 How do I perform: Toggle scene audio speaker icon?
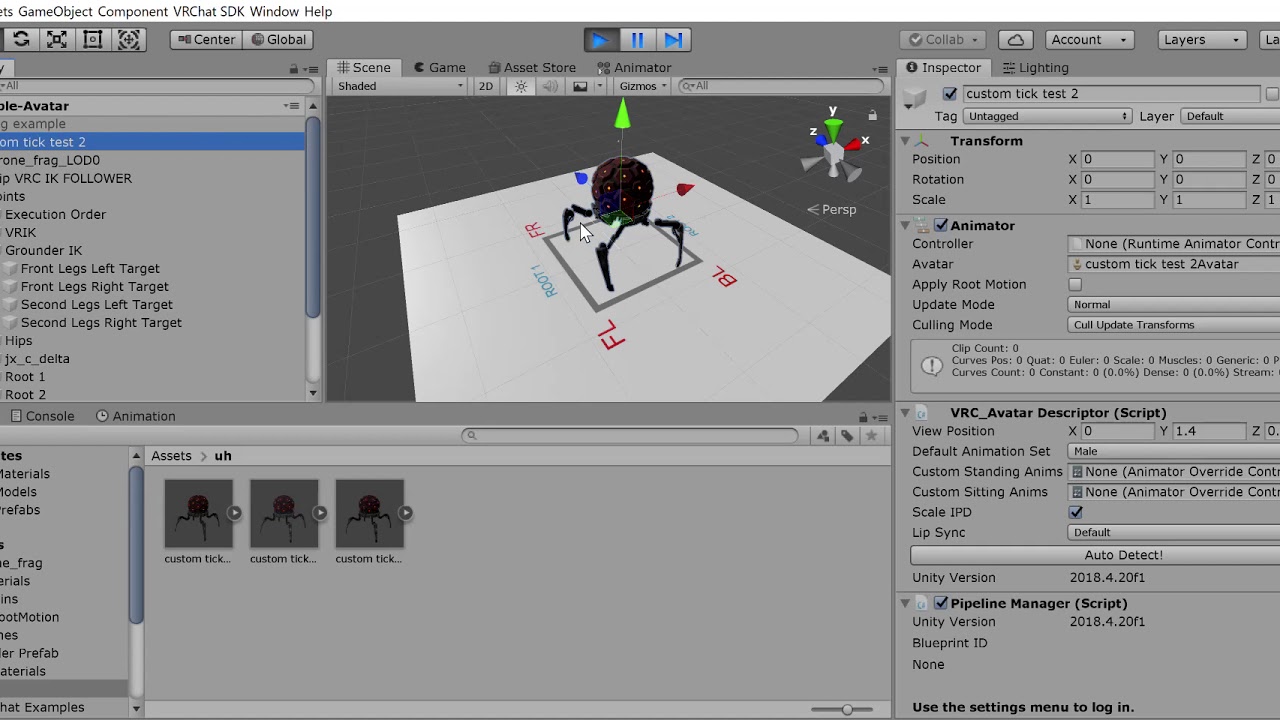point(550,86)
